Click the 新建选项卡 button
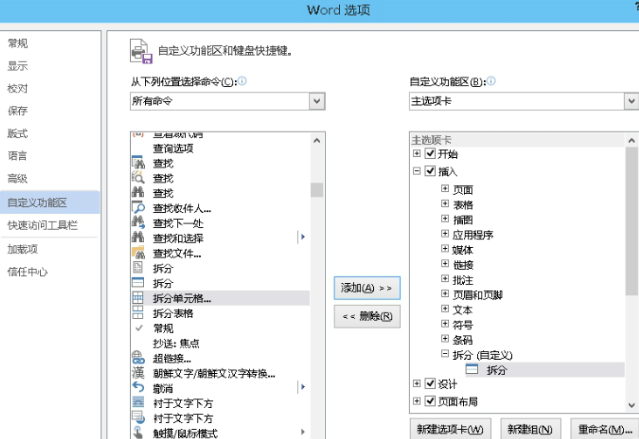This screenshot has width=639, height=439. (450, 429)
